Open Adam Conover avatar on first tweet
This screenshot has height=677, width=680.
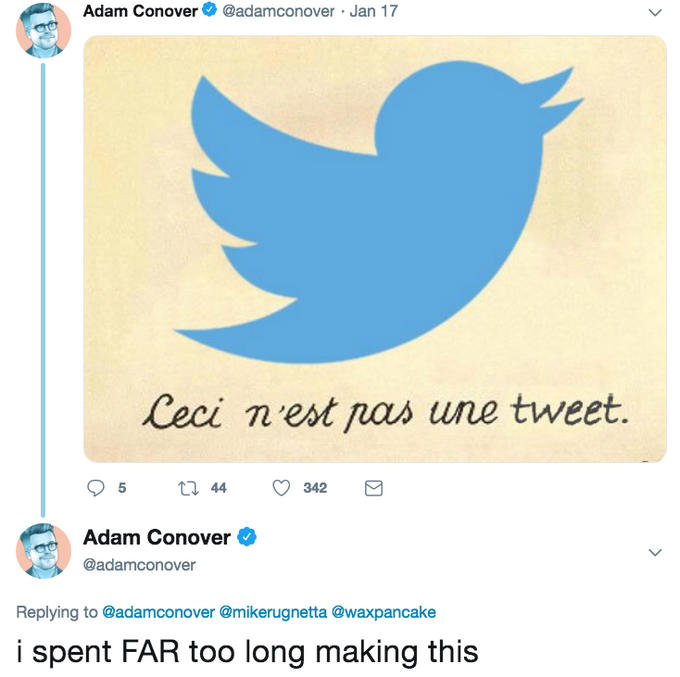pos(43,30)
